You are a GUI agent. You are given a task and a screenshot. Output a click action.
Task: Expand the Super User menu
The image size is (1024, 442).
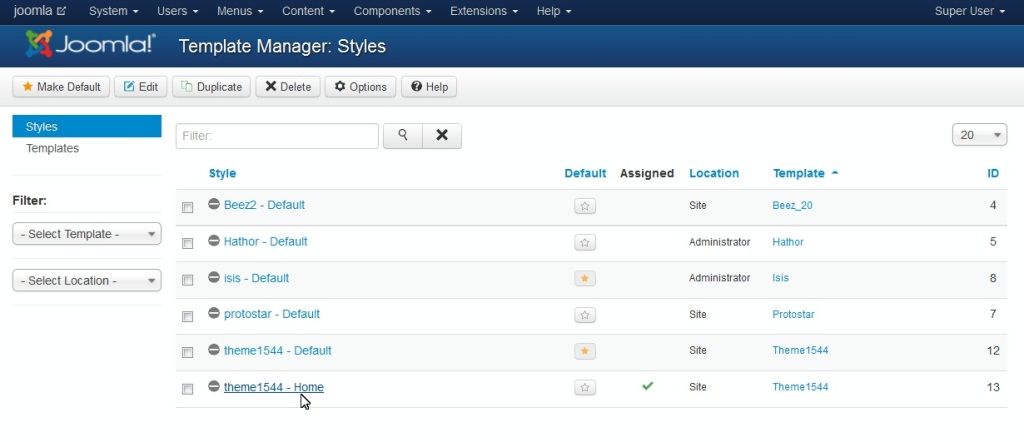tap(970, 11)
